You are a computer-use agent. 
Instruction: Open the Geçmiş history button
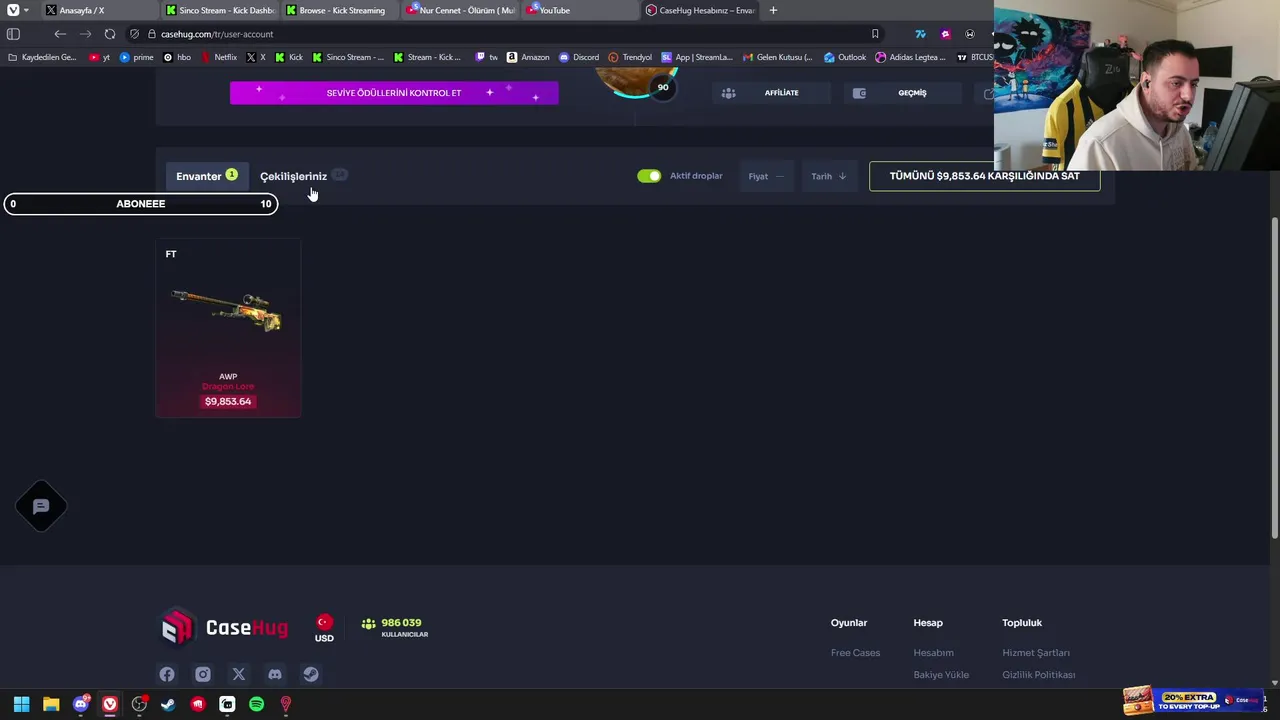point(902,93)
